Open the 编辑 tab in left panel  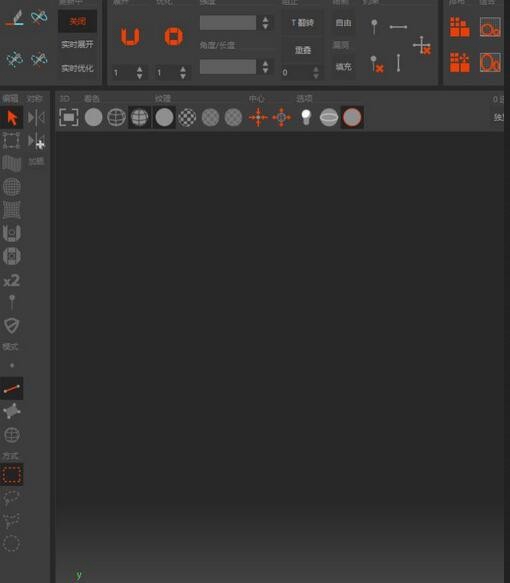(10, 99)
